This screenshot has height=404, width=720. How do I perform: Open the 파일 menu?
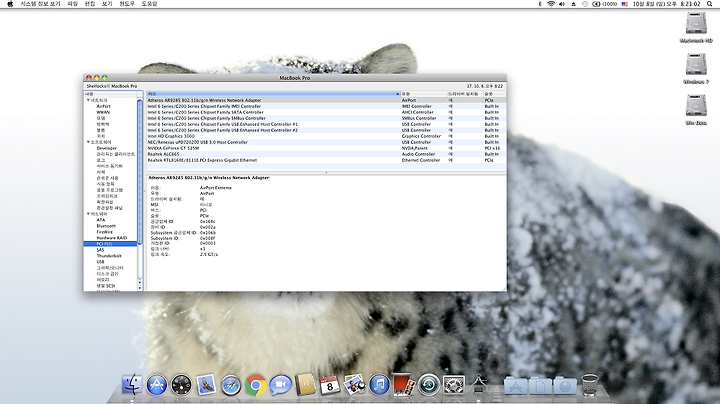(x=73, y=4)
